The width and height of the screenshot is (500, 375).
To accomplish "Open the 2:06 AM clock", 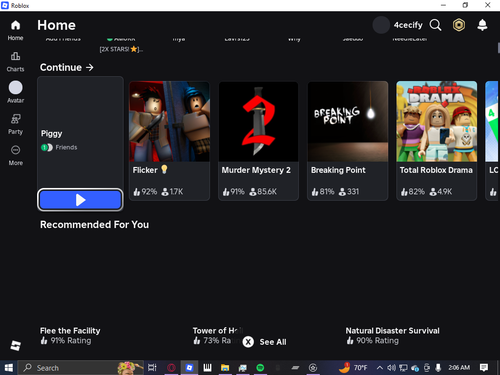I will point(459,368).
